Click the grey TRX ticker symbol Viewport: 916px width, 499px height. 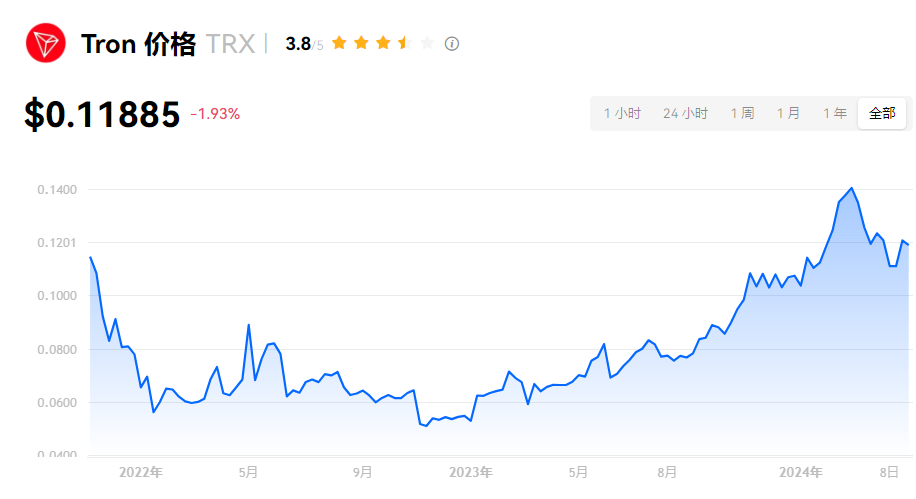click(229, 45)
